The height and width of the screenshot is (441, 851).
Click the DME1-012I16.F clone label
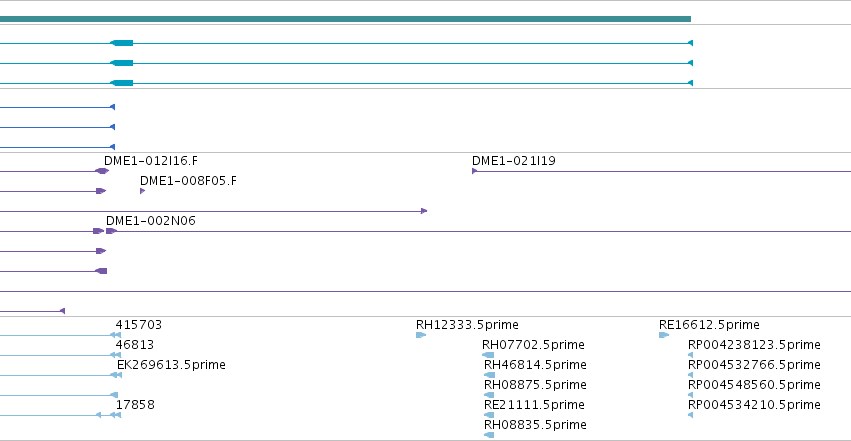pos(151,161)
